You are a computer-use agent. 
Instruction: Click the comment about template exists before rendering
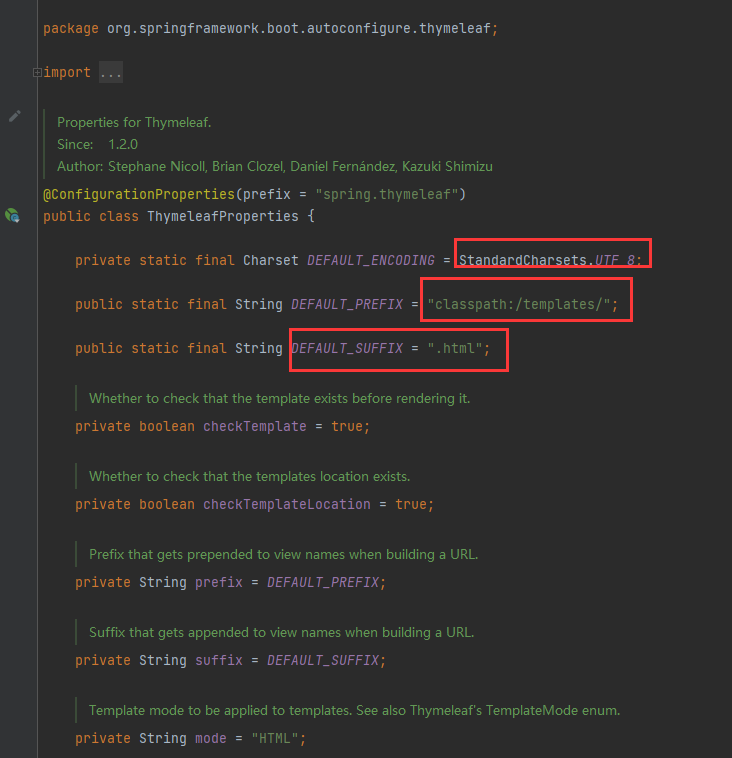click(x=279, y=398)
